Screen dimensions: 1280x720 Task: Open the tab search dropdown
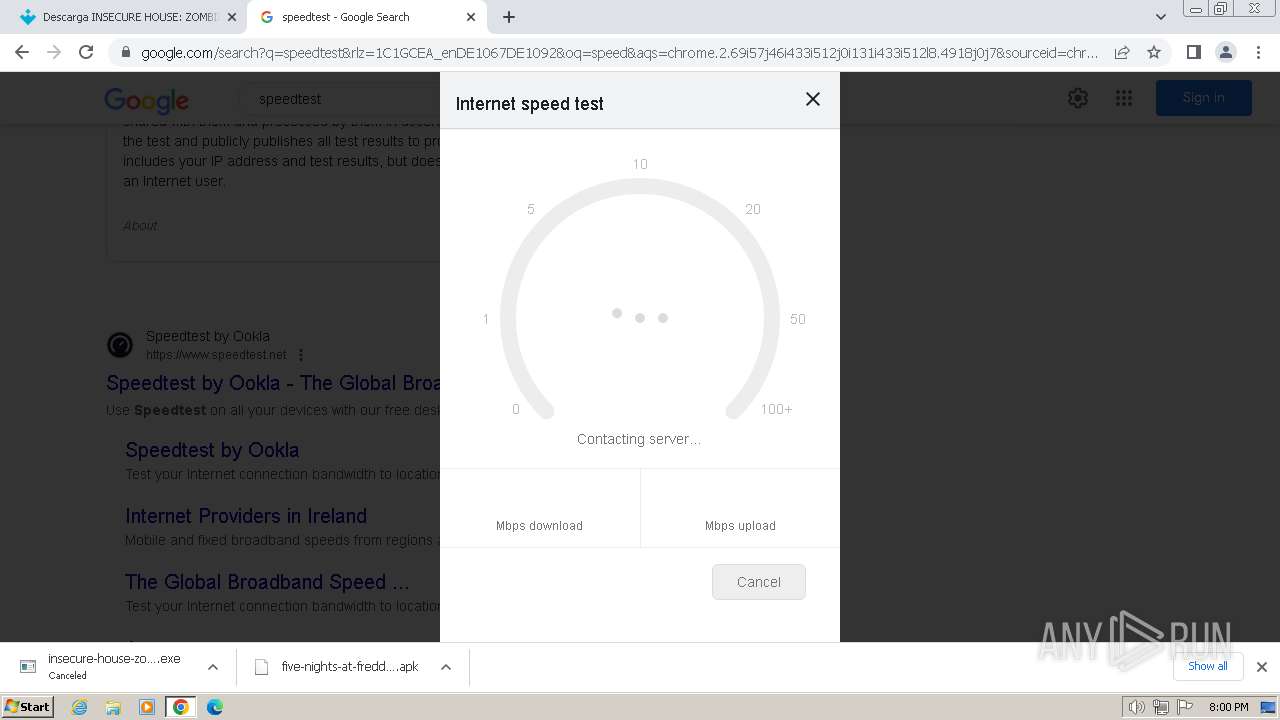tap(1160, 17)
